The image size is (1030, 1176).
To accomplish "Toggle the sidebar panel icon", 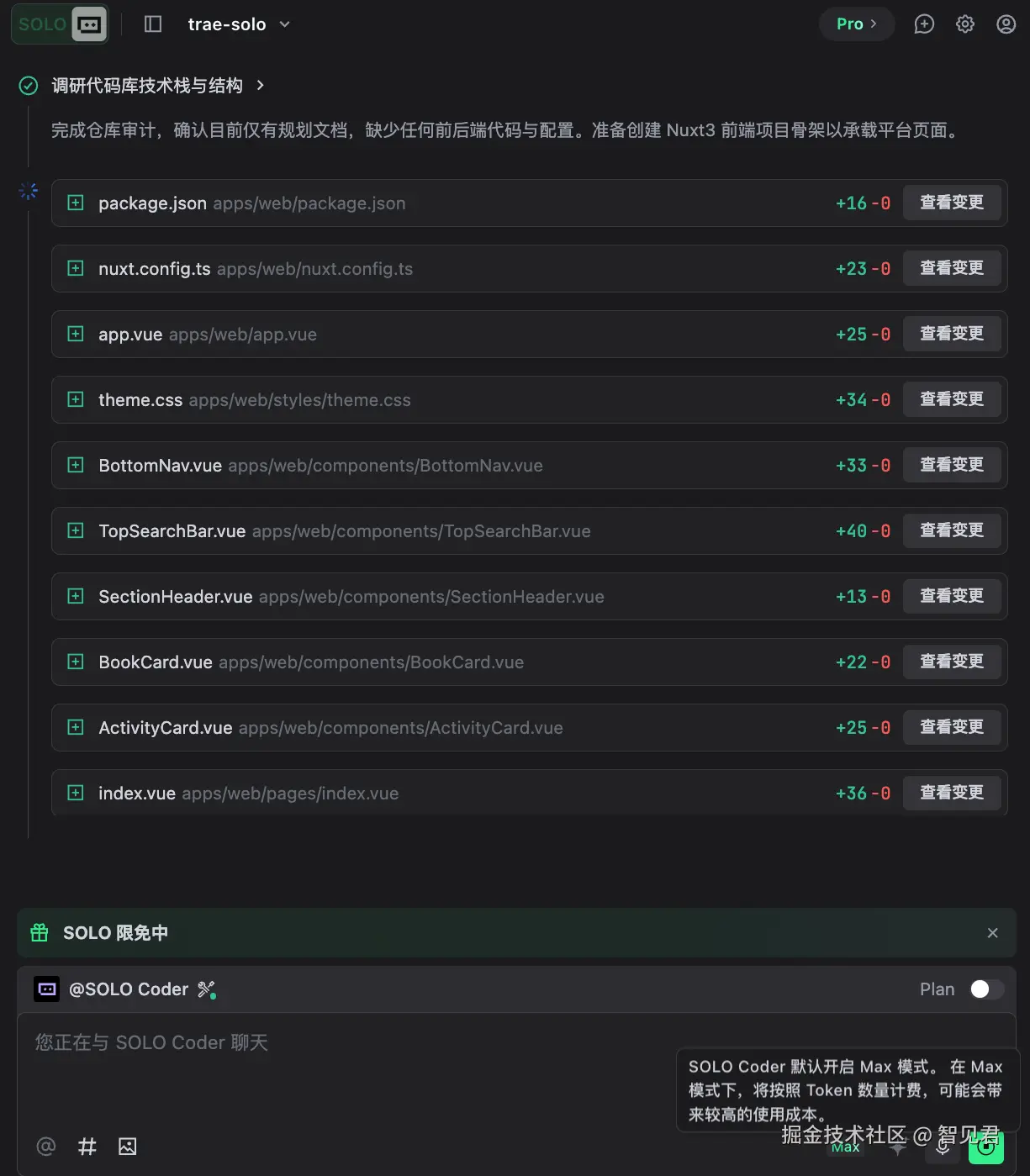I will pyautogui.click(x=153, y=24).
